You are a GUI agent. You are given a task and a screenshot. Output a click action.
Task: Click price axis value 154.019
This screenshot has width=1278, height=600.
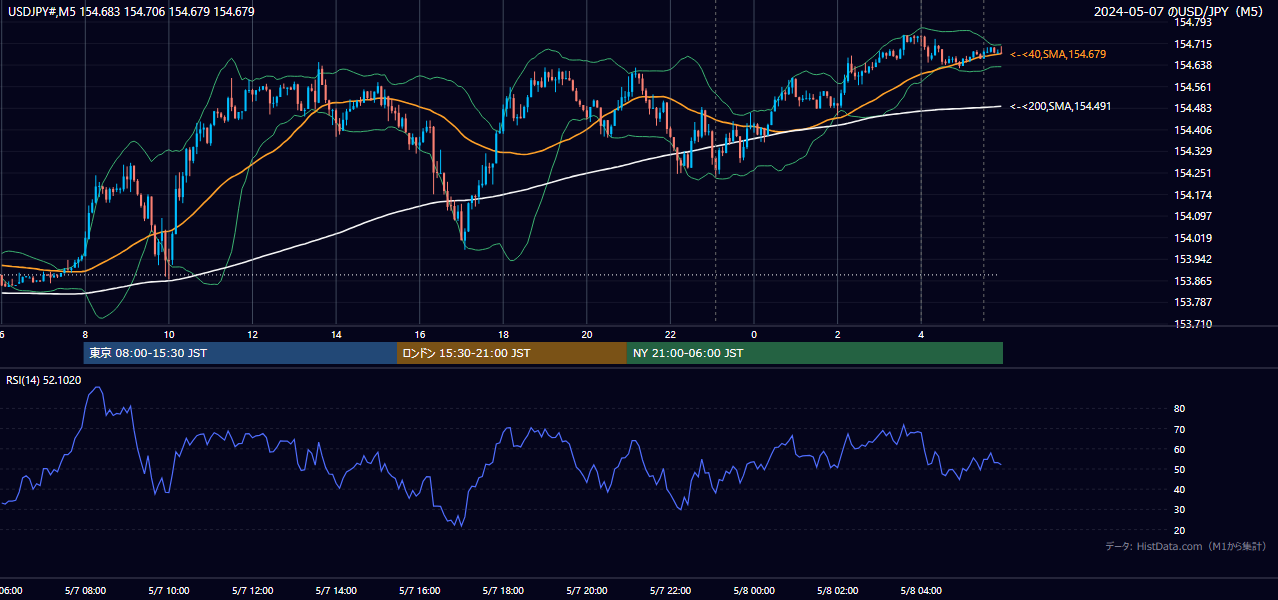point(1193,238)
